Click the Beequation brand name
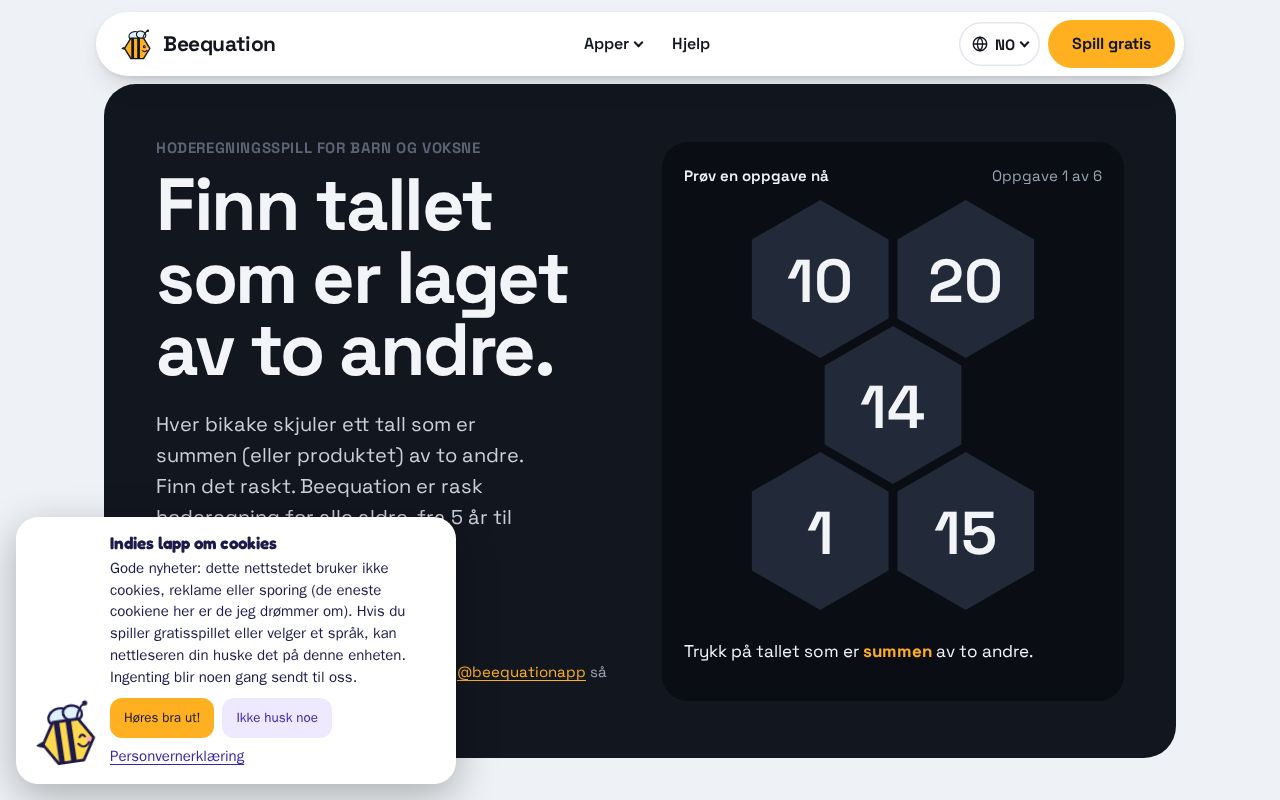This screenshot has width=1280, height=800. 219,44
